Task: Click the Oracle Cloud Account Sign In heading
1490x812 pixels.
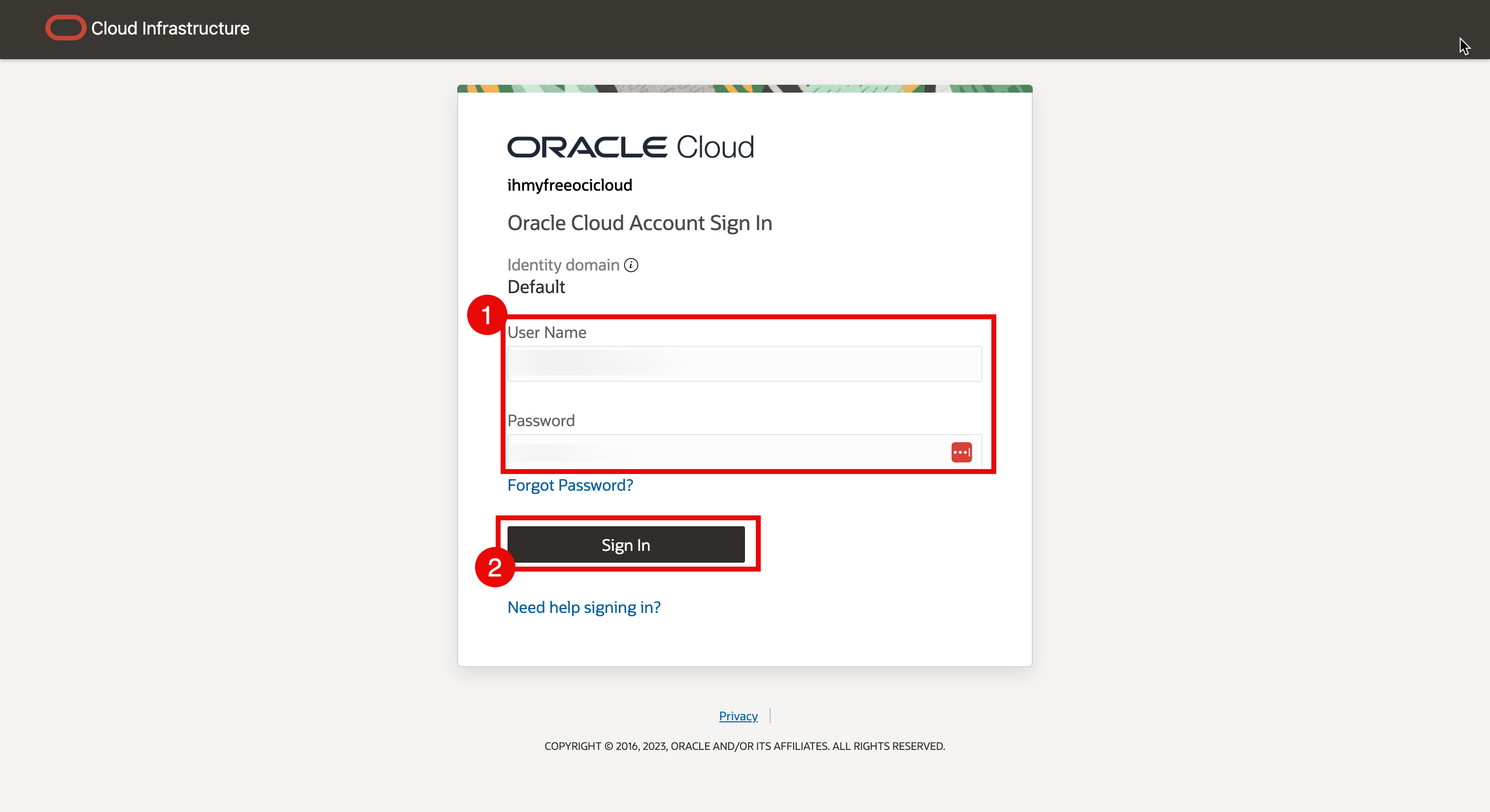Action: 639,223
